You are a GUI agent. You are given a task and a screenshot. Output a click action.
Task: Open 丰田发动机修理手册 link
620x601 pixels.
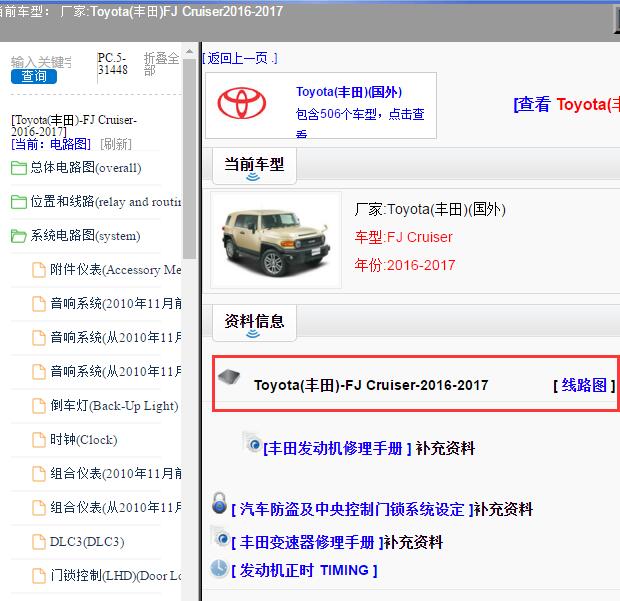(338, 449)
